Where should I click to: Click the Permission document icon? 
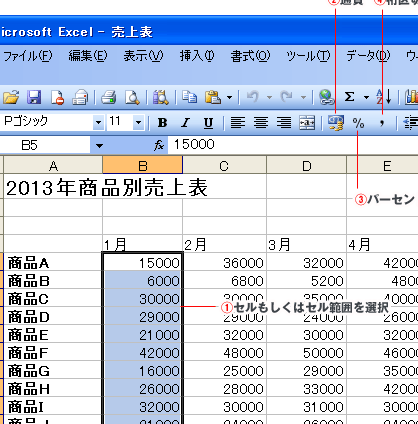(57, 97)
